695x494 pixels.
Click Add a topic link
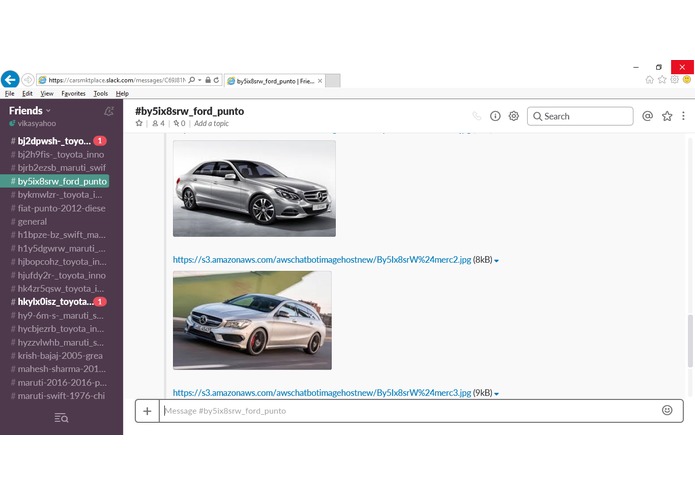click(211, 123)
